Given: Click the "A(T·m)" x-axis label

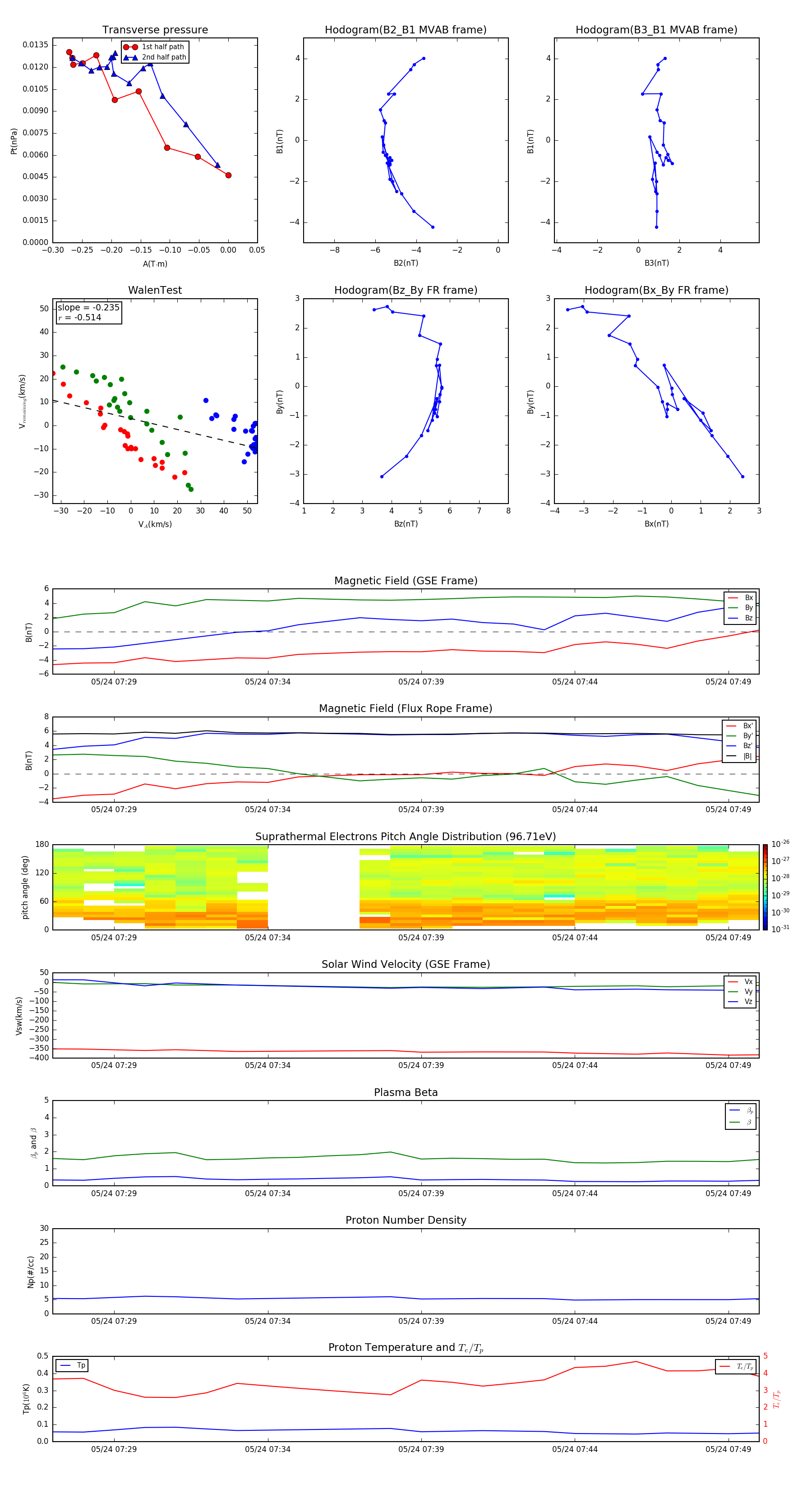Looking at the screenshot, I should (155, 264).
